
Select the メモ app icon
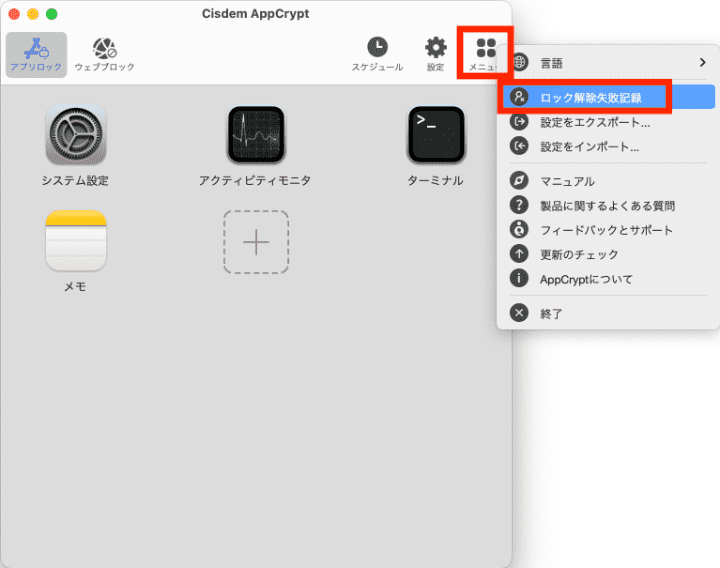click(76, 240)
